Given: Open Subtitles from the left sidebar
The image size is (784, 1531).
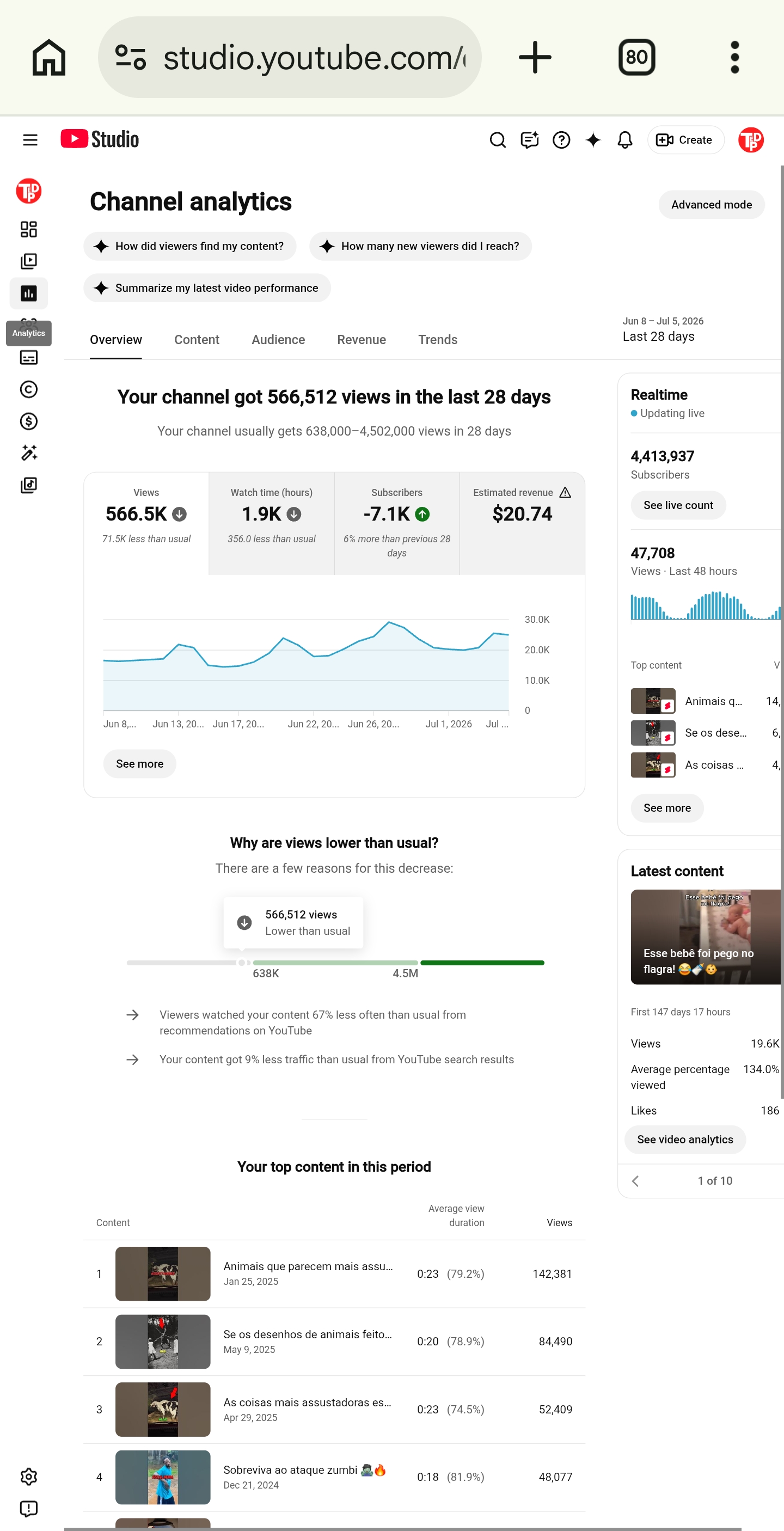Looking at the screenshot, I should tap(28, 357).
